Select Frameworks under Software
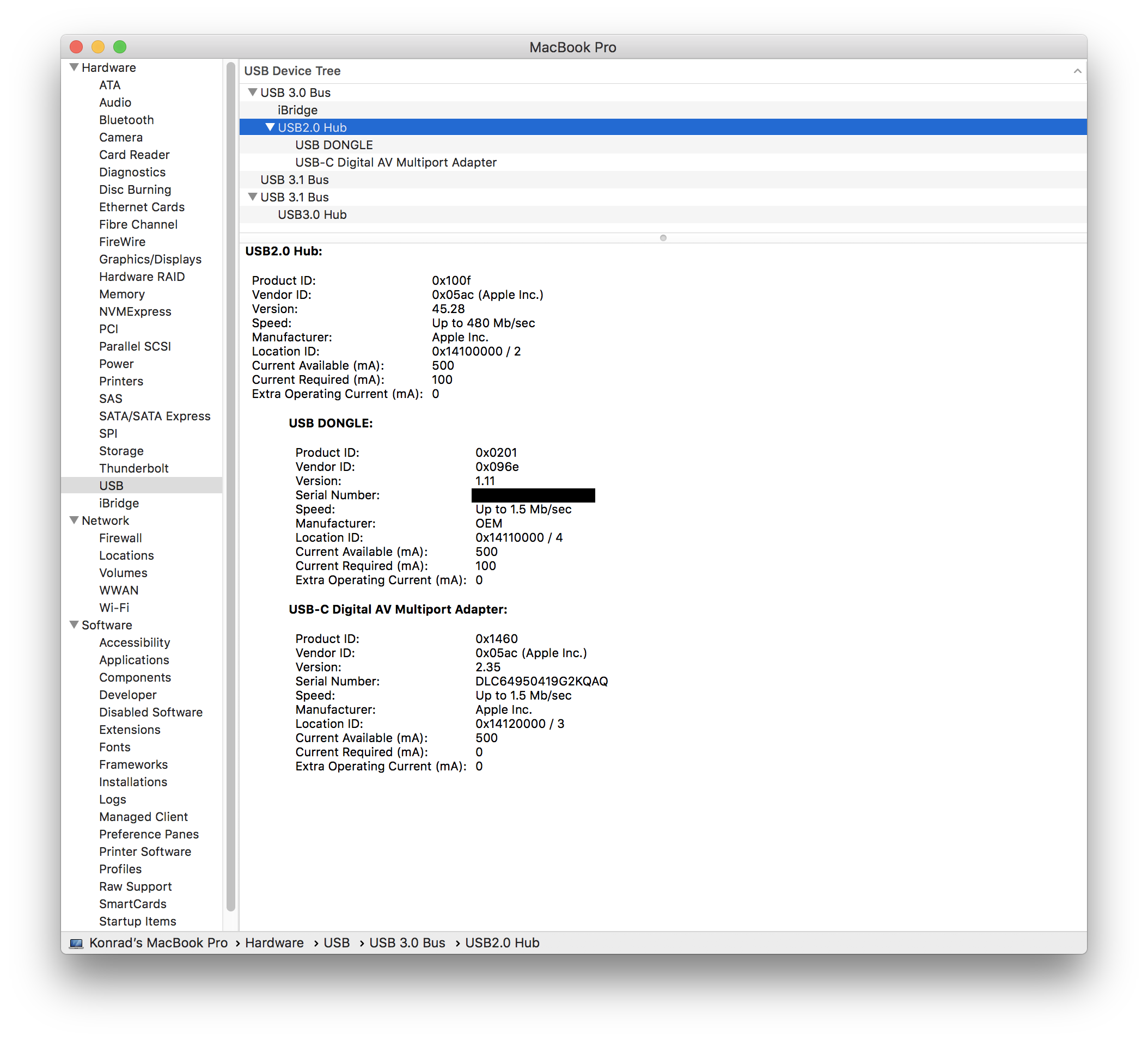This screenshot has height=1041, width=1148. (x=133, y=764)
